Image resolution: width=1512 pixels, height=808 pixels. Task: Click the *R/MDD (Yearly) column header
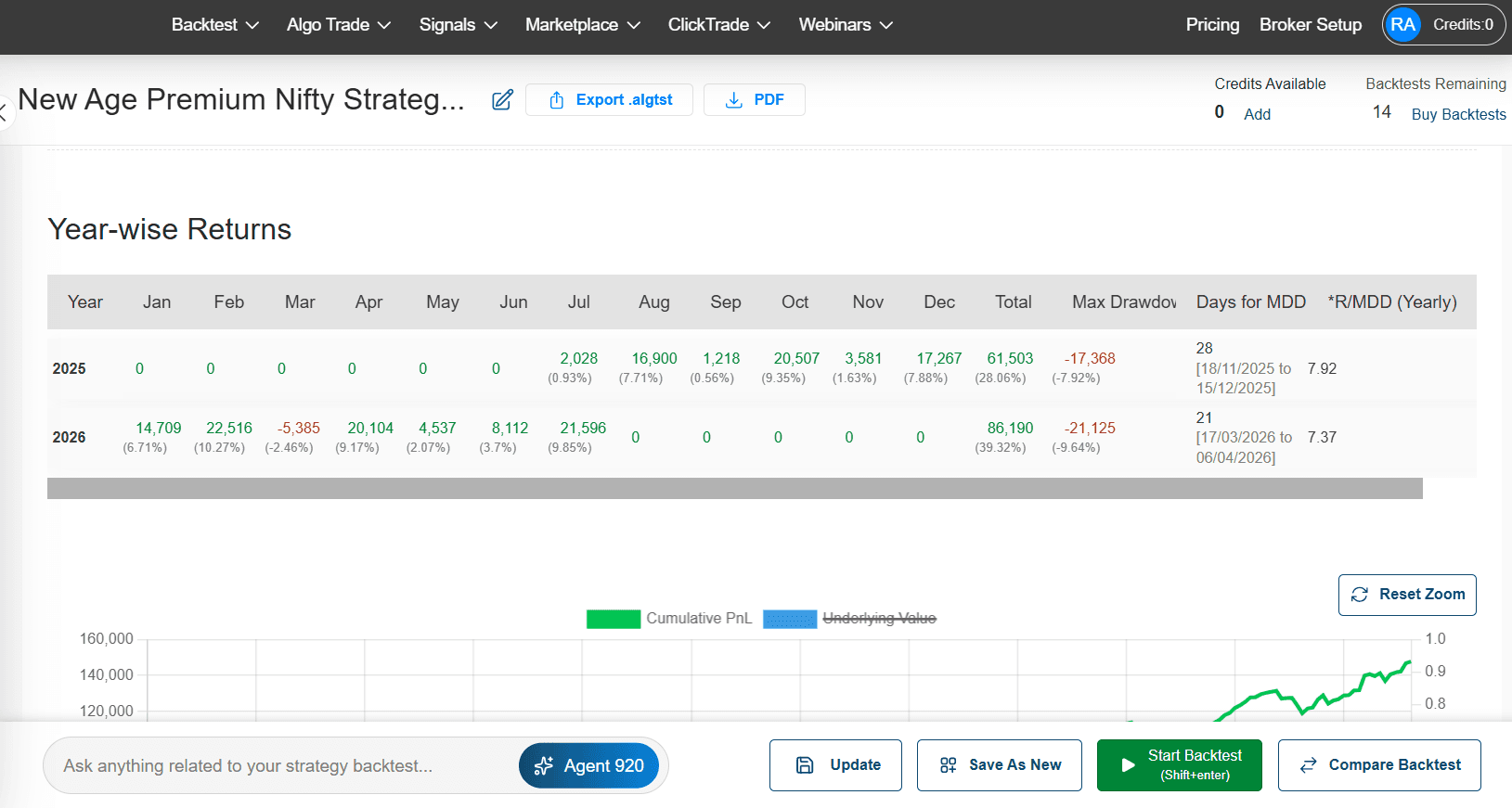pyautogui.click(x=1392, y=302)
